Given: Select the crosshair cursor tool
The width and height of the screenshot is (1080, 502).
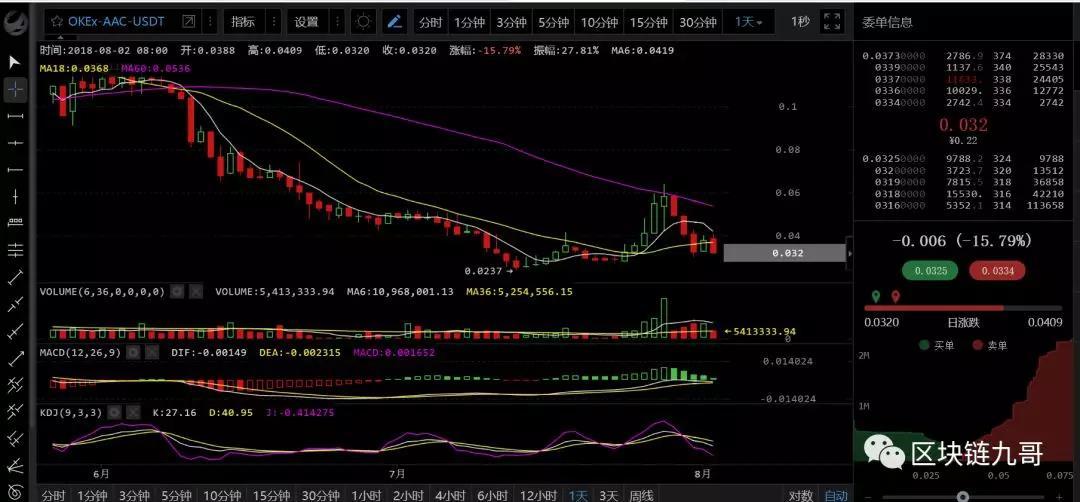Looking at the screenshot, I should [x=15, y=89].
